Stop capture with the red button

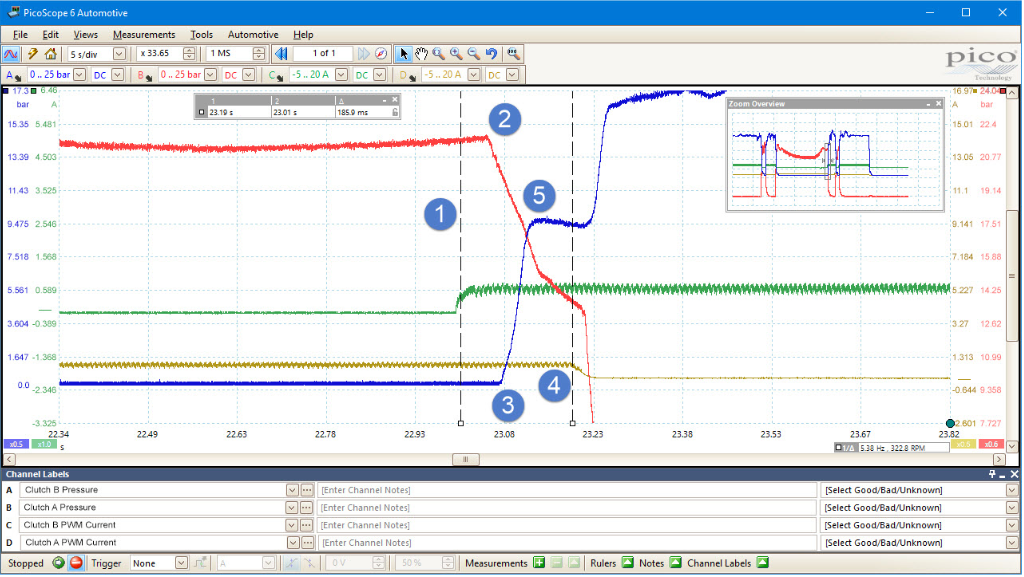(76, 563)
